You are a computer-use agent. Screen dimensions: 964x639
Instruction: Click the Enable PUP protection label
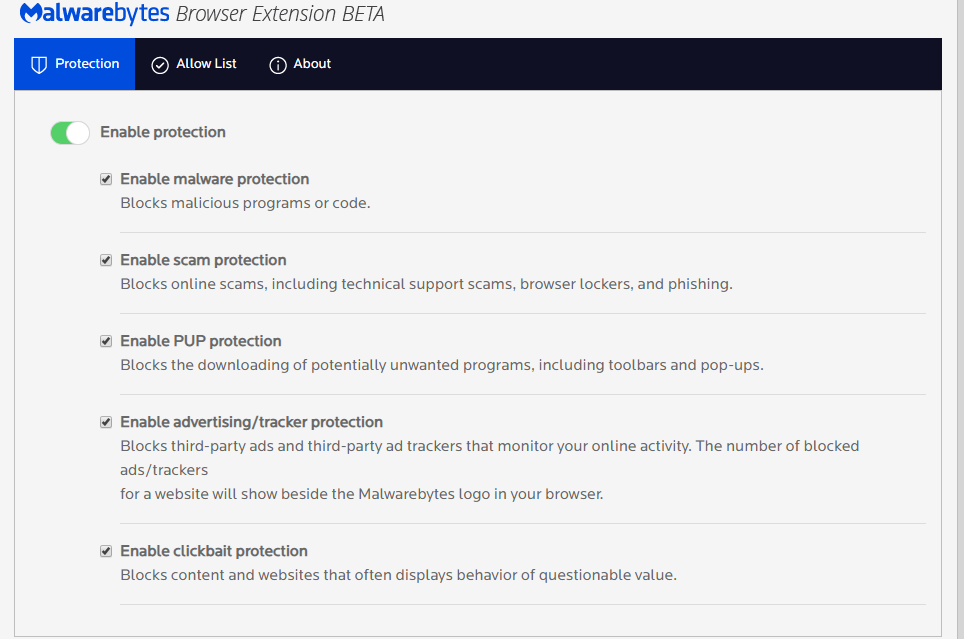[201, 341]
